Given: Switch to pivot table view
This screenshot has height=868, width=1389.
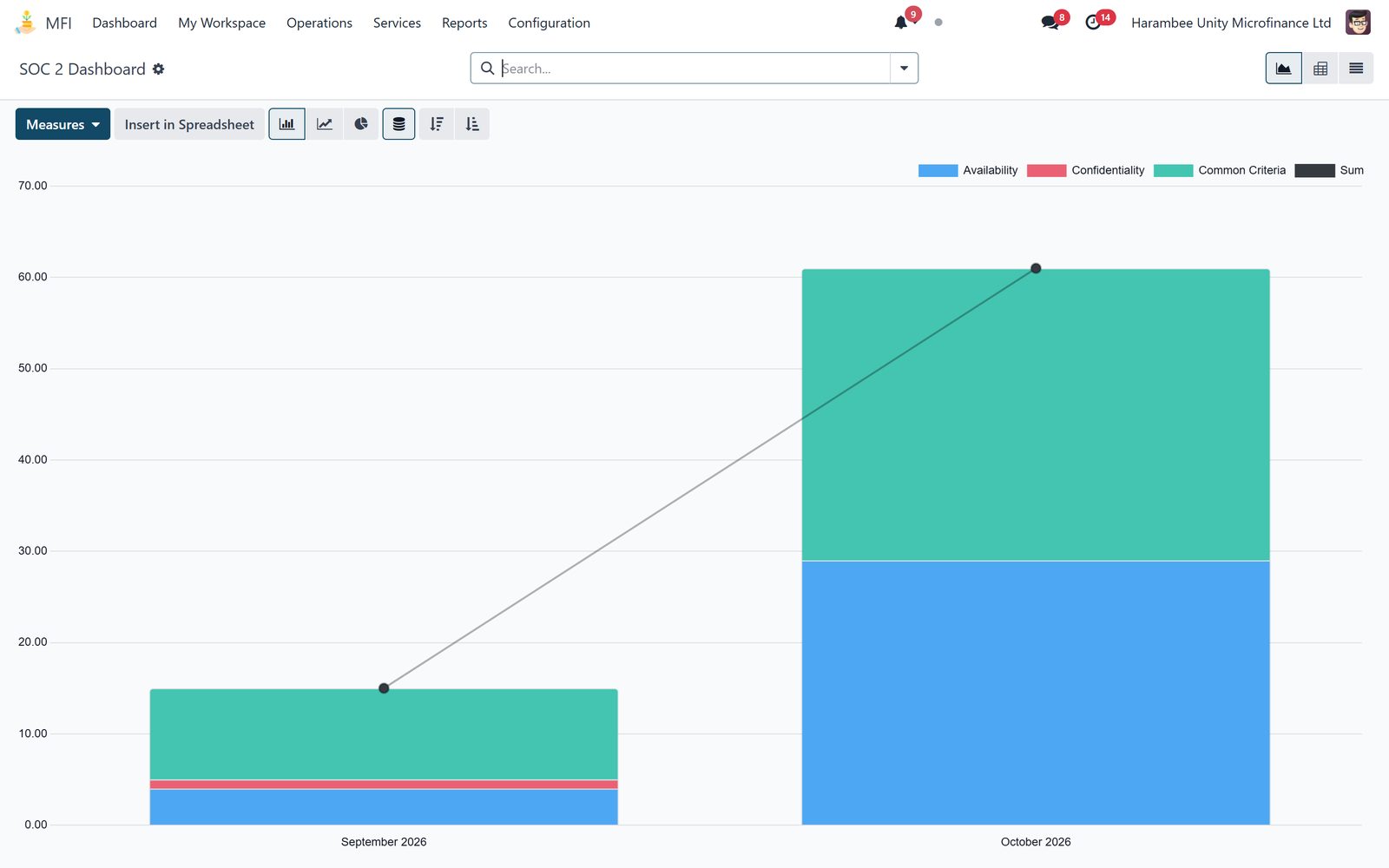Looking at the screenshot, I should [x=1320, y=69].
